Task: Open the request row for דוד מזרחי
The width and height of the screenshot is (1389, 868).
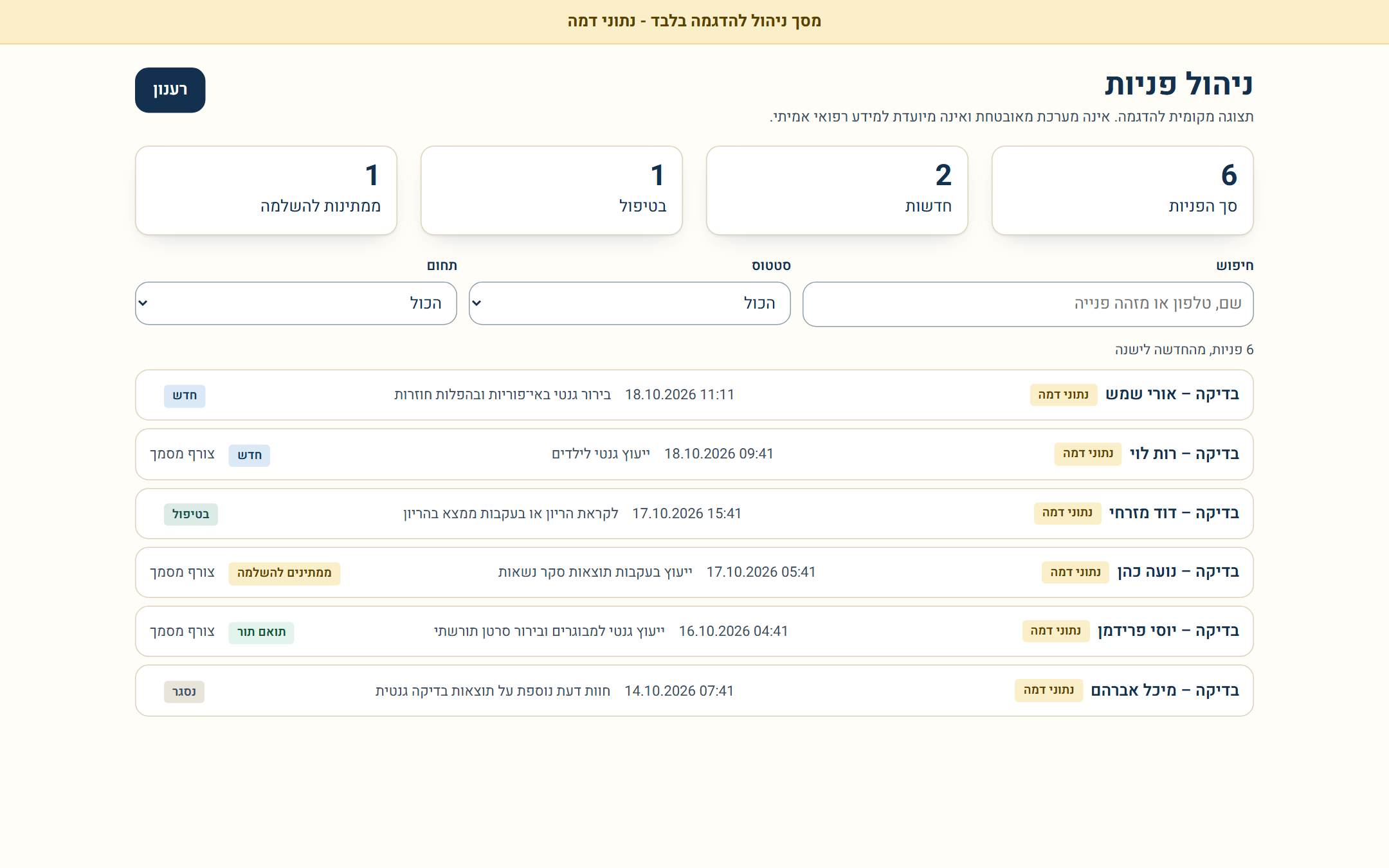Action: coord(694,513)
